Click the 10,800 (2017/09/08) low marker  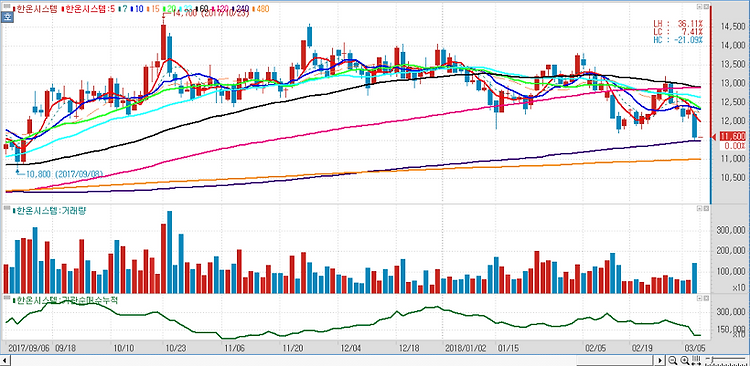60,174
